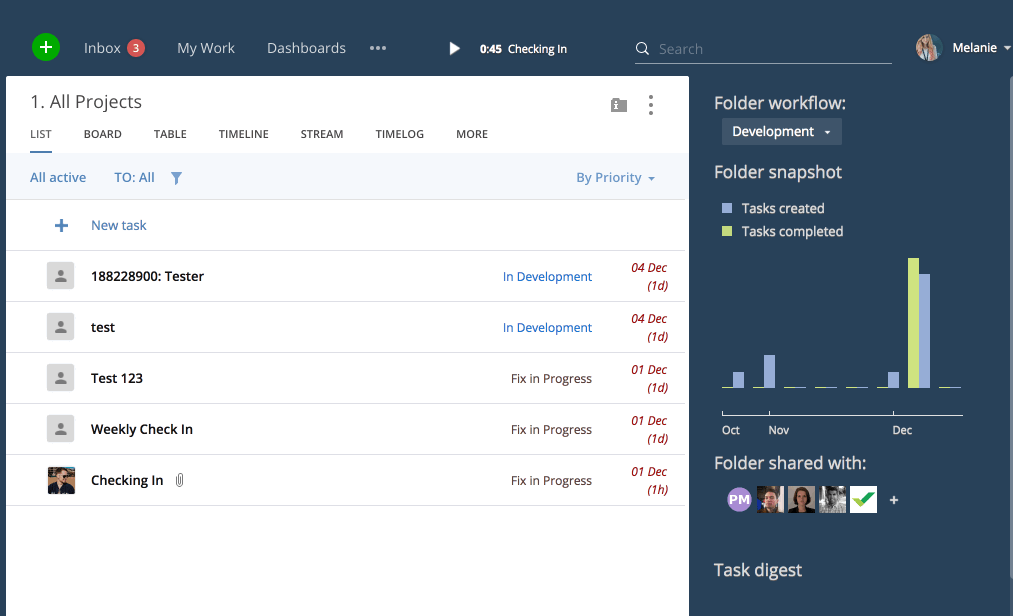Add a person with the share plus icon
The image size is (1013, 616).
point(894,500)
